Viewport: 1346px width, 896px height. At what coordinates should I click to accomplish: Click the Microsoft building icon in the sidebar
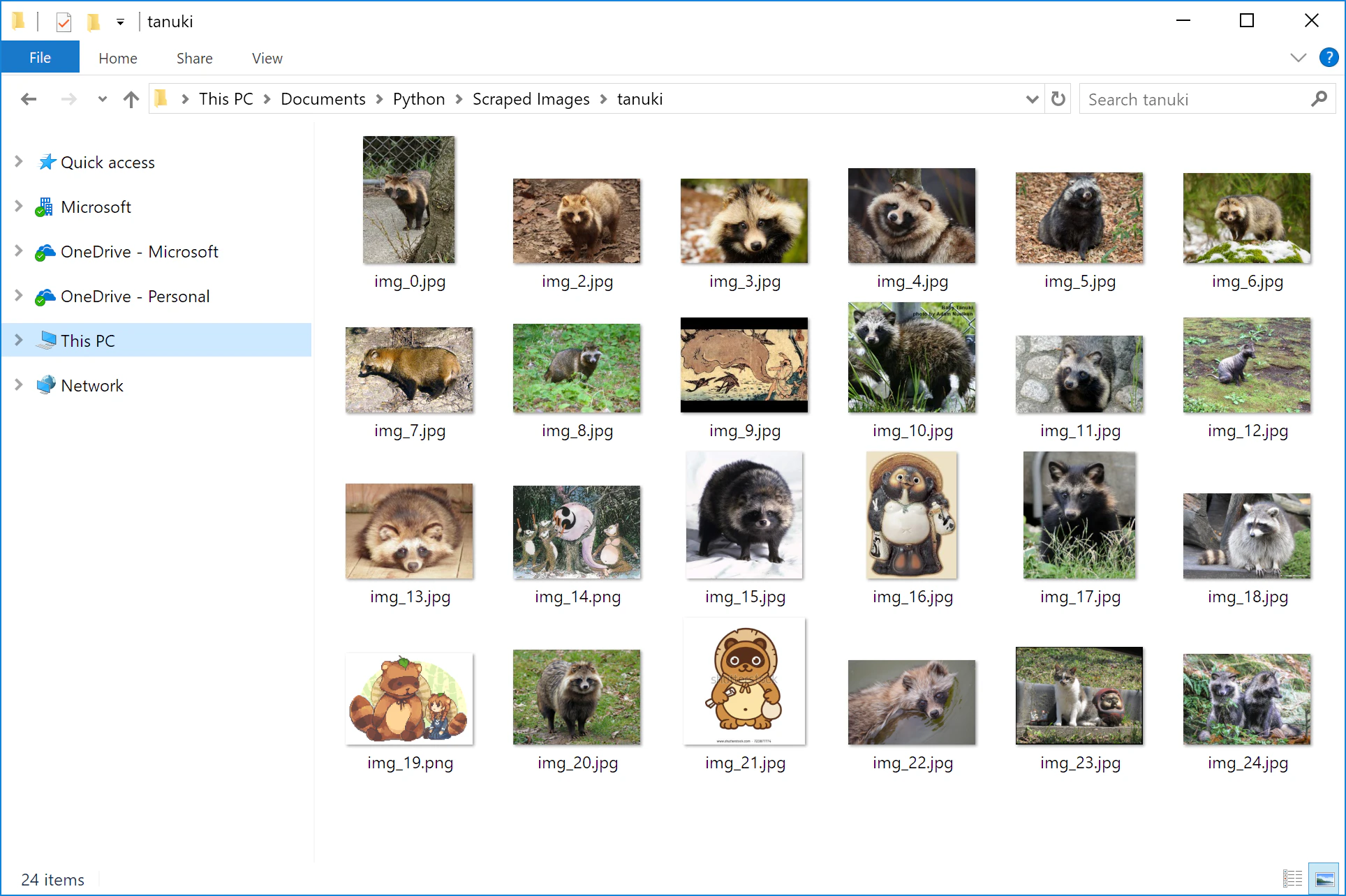45,207
